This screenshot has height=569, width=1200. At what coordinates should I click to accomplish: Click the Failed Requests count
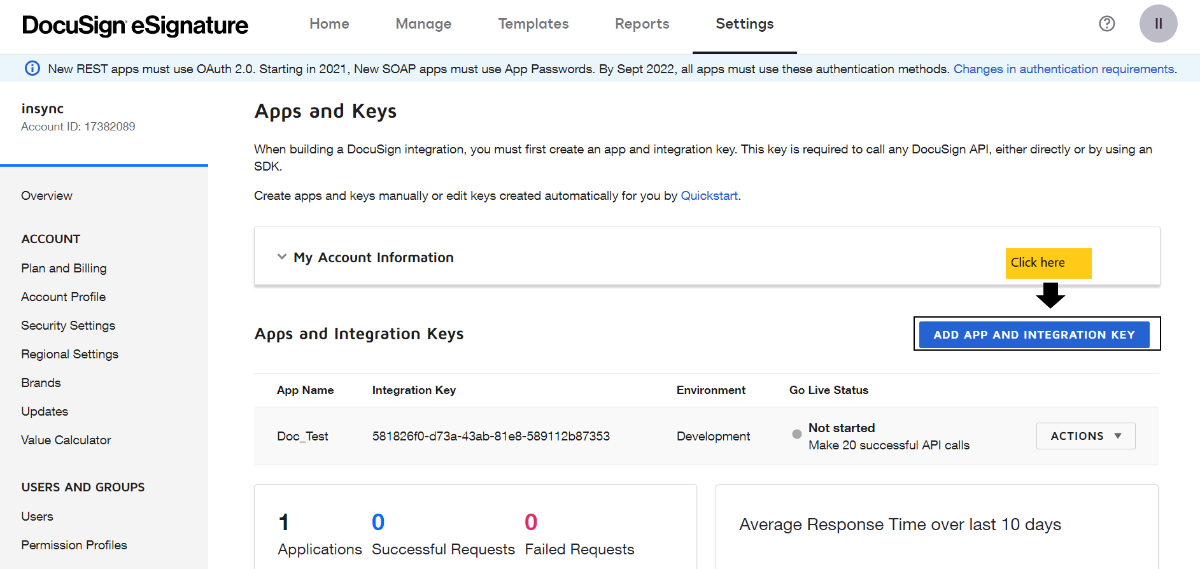(x=531, y=522)
